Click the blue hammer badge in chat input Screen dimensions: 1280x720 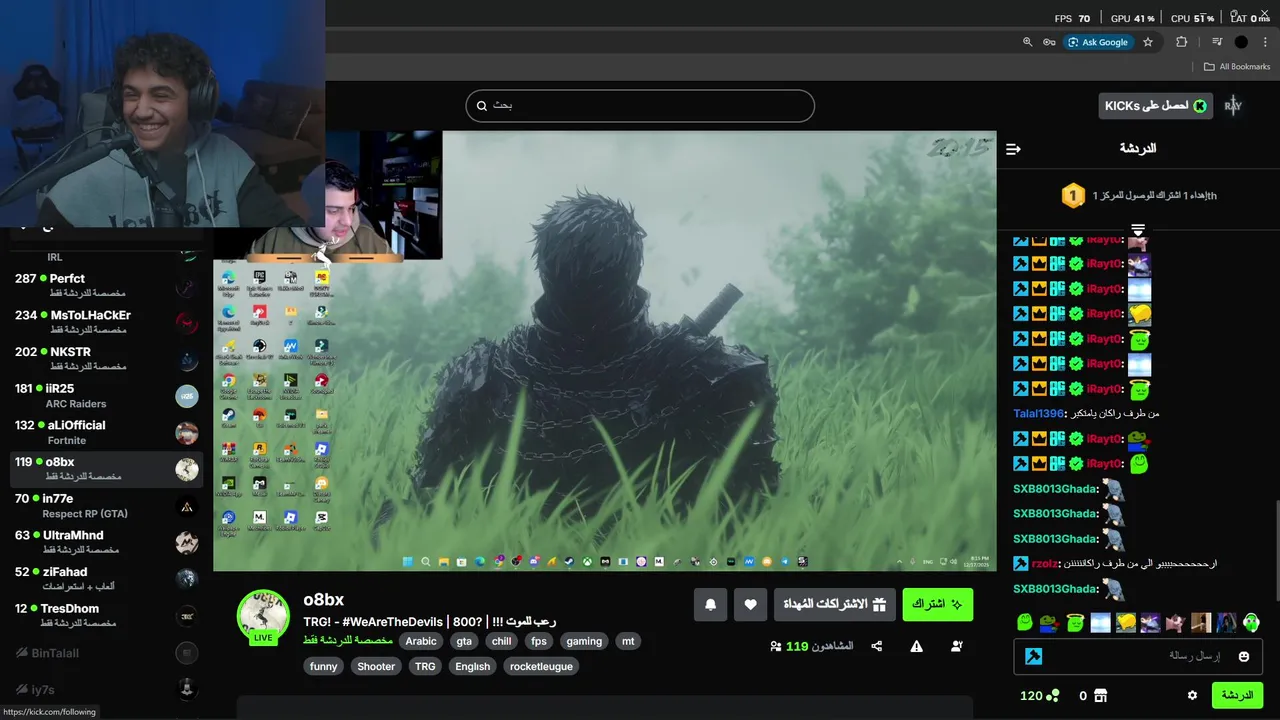[1034, 656]
